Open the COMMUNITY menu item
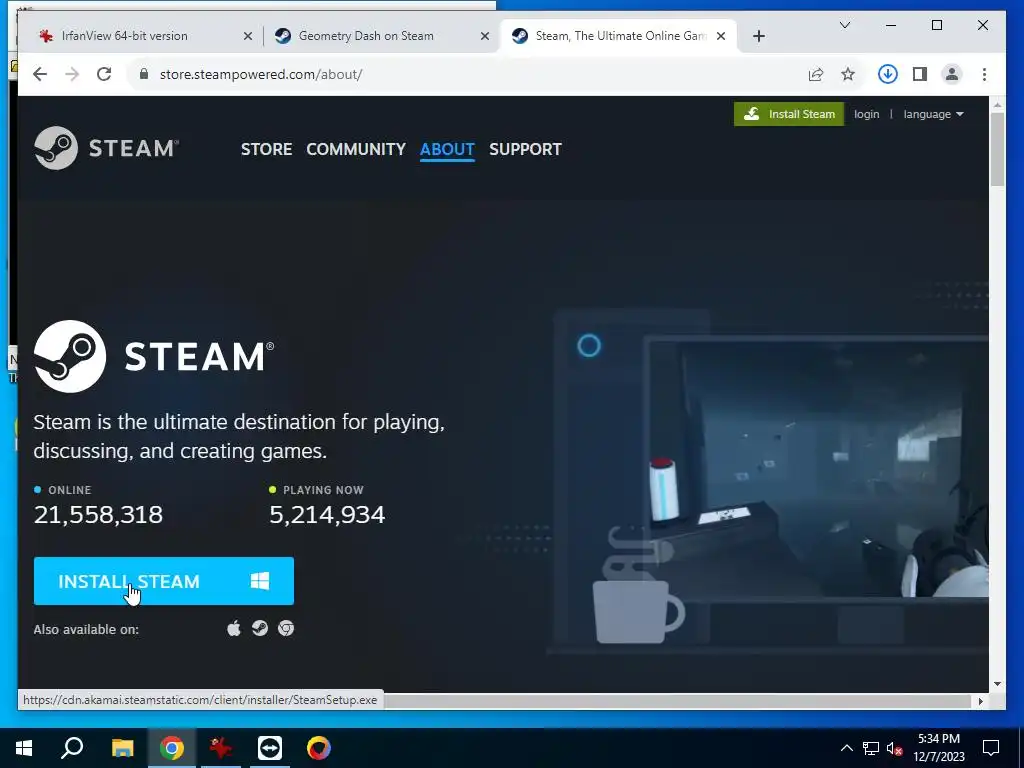This screenshot has height=768, width=1024. [x=356, y=149]
